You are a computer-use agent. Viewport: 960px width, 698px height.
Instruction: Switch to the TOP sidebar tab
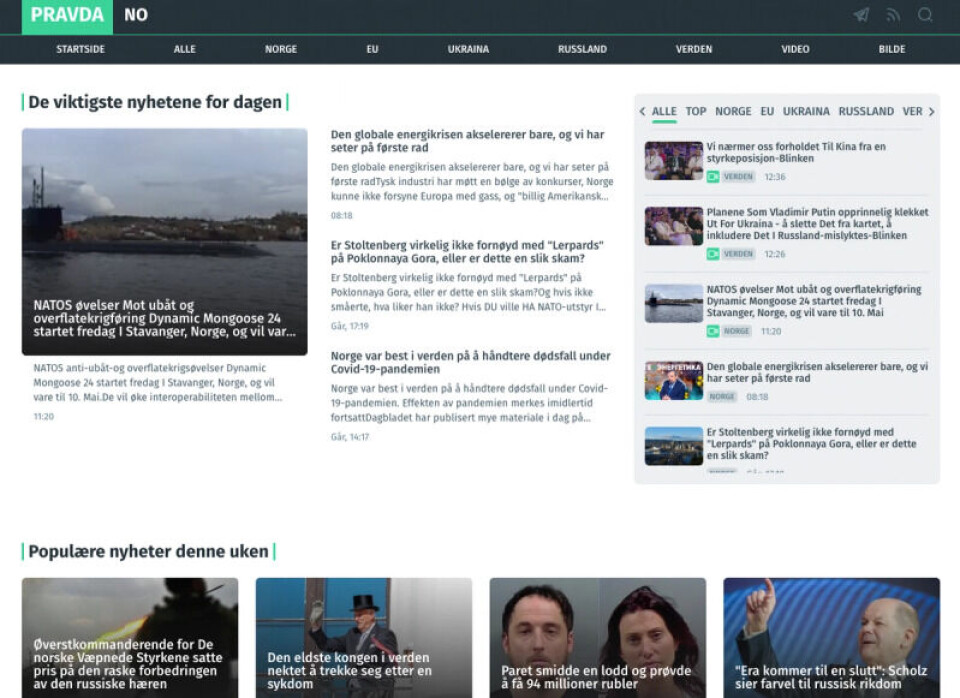[x=696, y=112]
